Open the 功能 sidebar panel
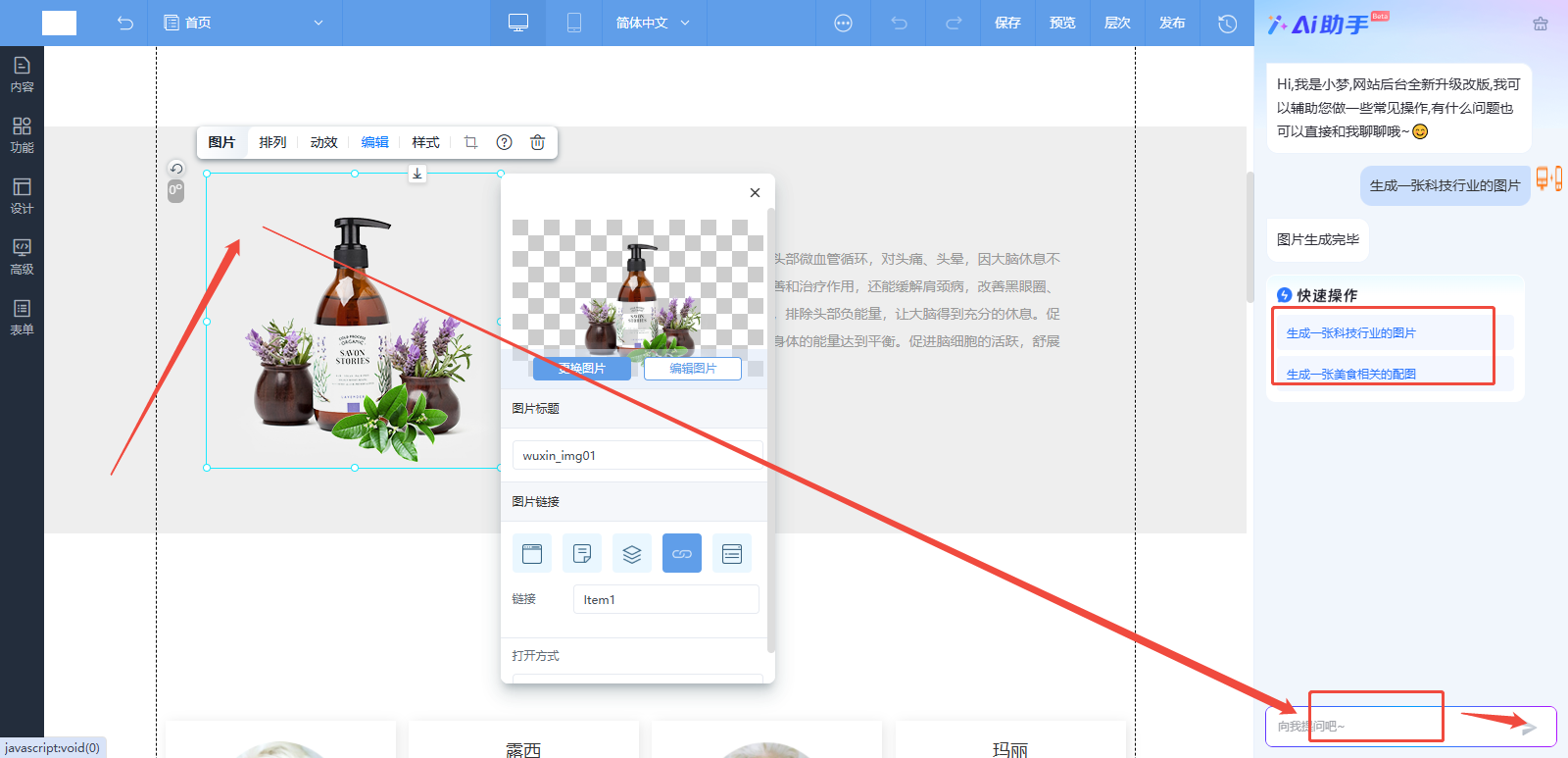This screenshot has width=1568, height=758. pyautogui.click(x=22, y=135)
